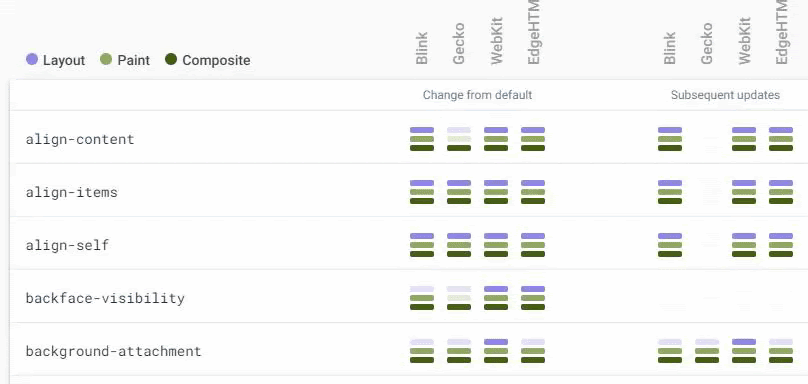Click align-items WebKit icon under Change from default
This screenshot has height=384, width=808.
pos(496,192)
